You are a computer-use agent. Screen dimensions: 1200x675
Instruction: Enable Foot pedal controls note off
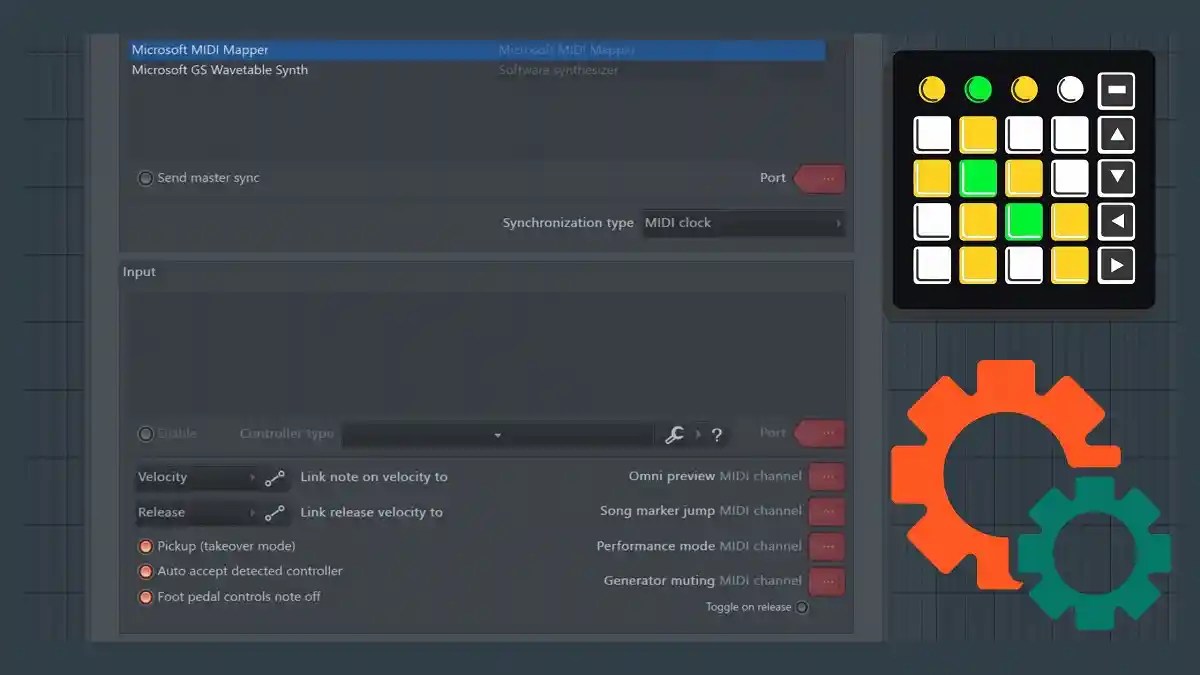point(146,595)
